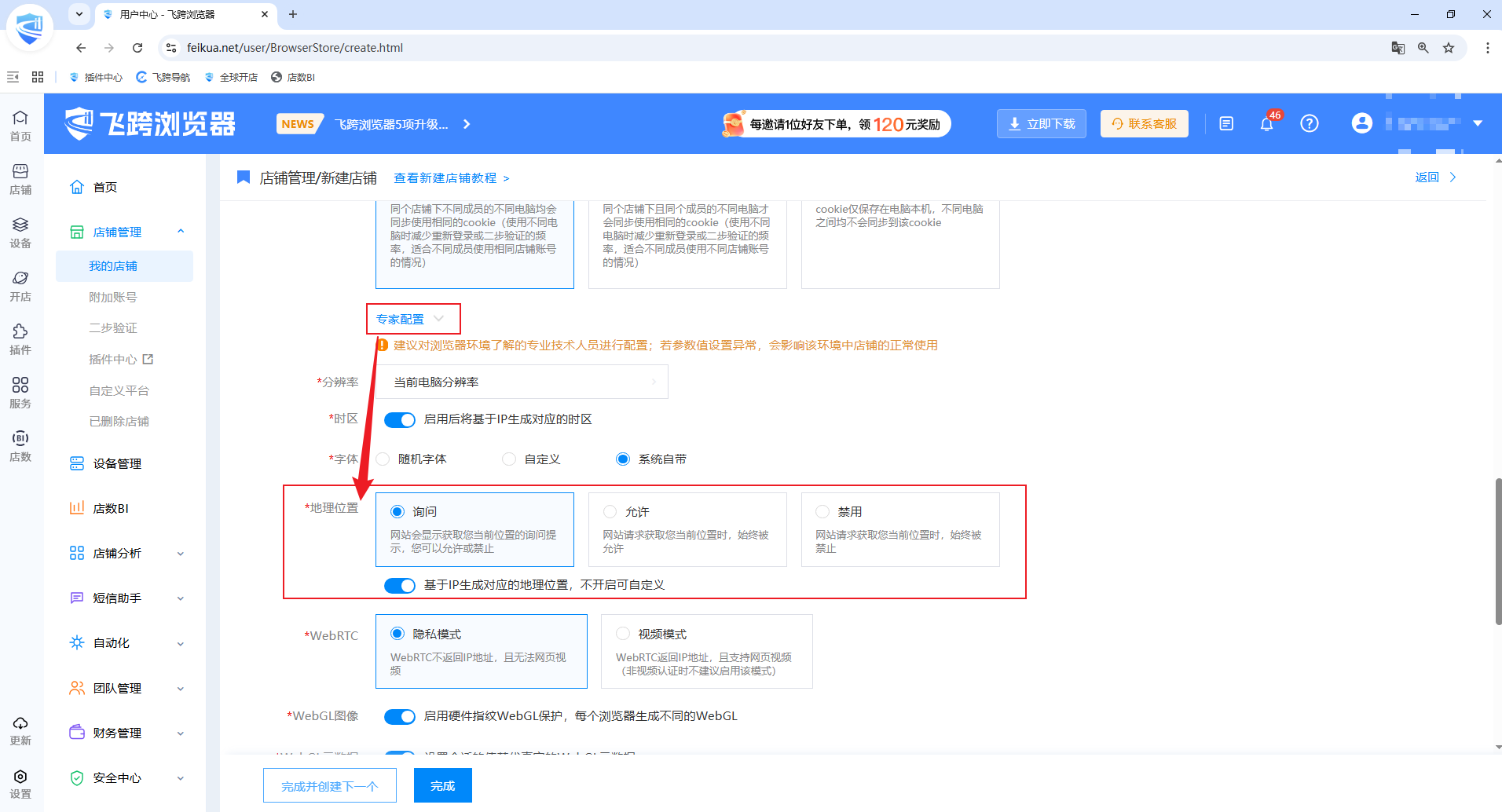Open the notification bell with 46 badge
Image resolution: width=1502 pixels, height=812 pixels.
coord(1267,123)
